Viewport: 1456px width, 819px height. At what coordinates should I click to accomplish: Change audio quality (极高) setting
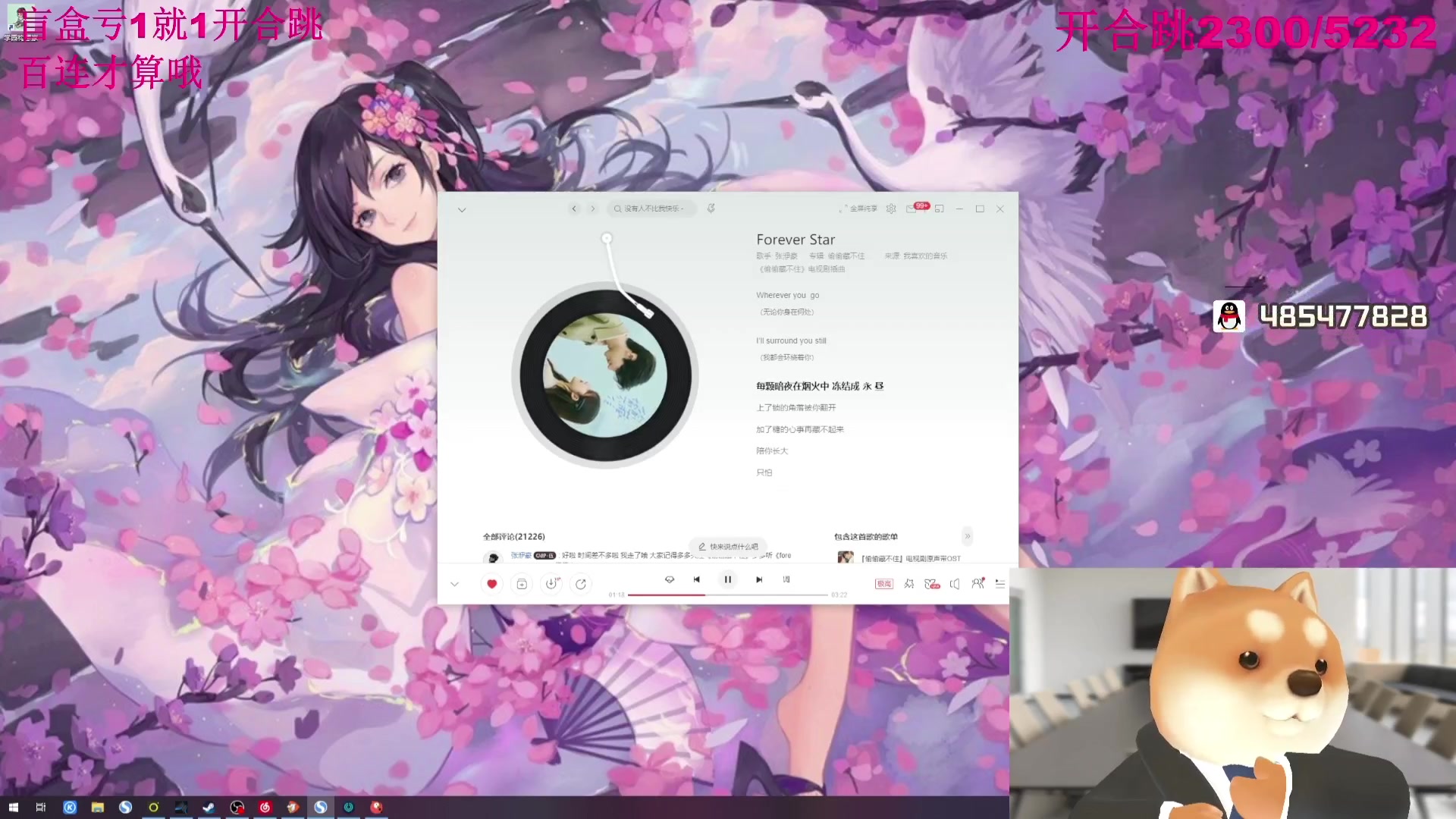pyautogui.click(x=884, y=584)
